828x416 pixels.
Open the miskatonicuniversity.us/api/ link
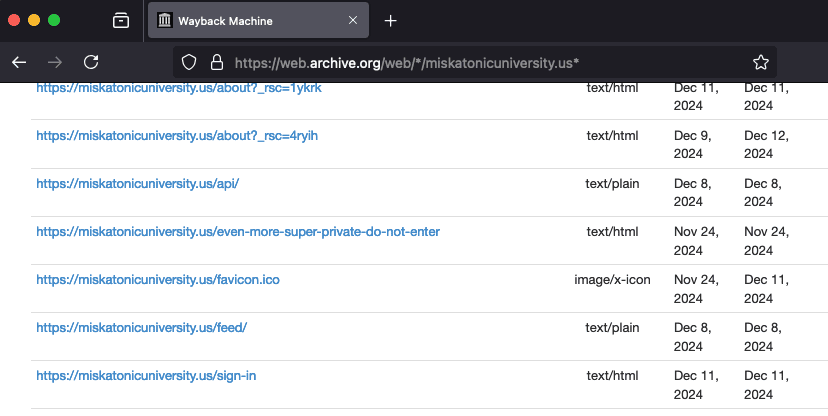pos(137,184)
